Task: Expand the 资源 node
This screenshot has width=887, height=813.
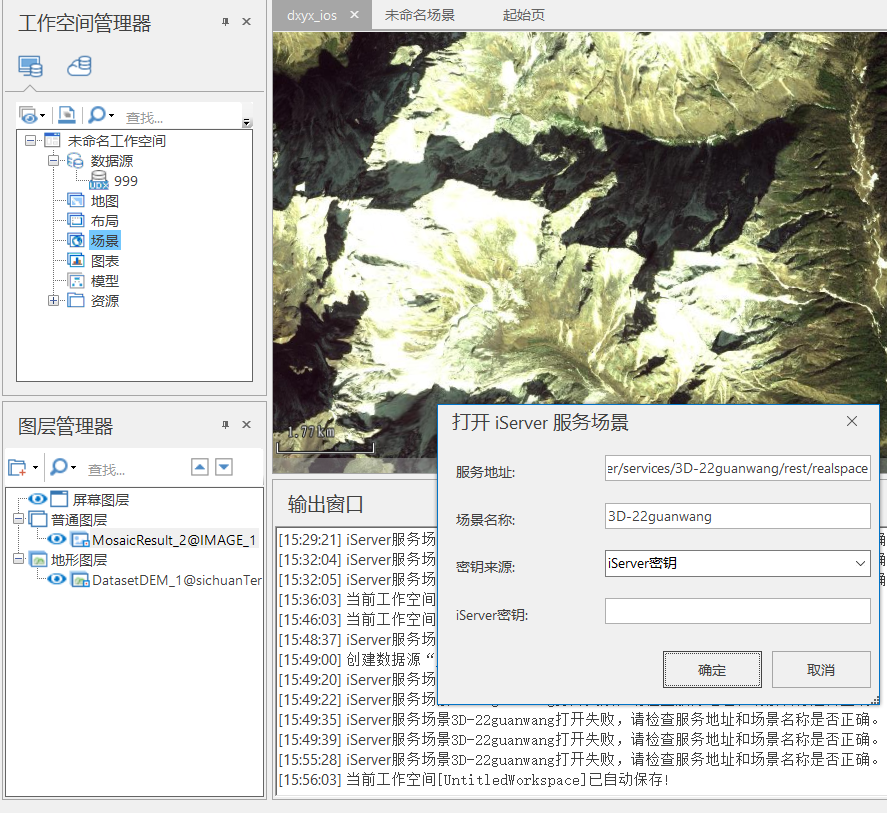Action: [53, 300]
